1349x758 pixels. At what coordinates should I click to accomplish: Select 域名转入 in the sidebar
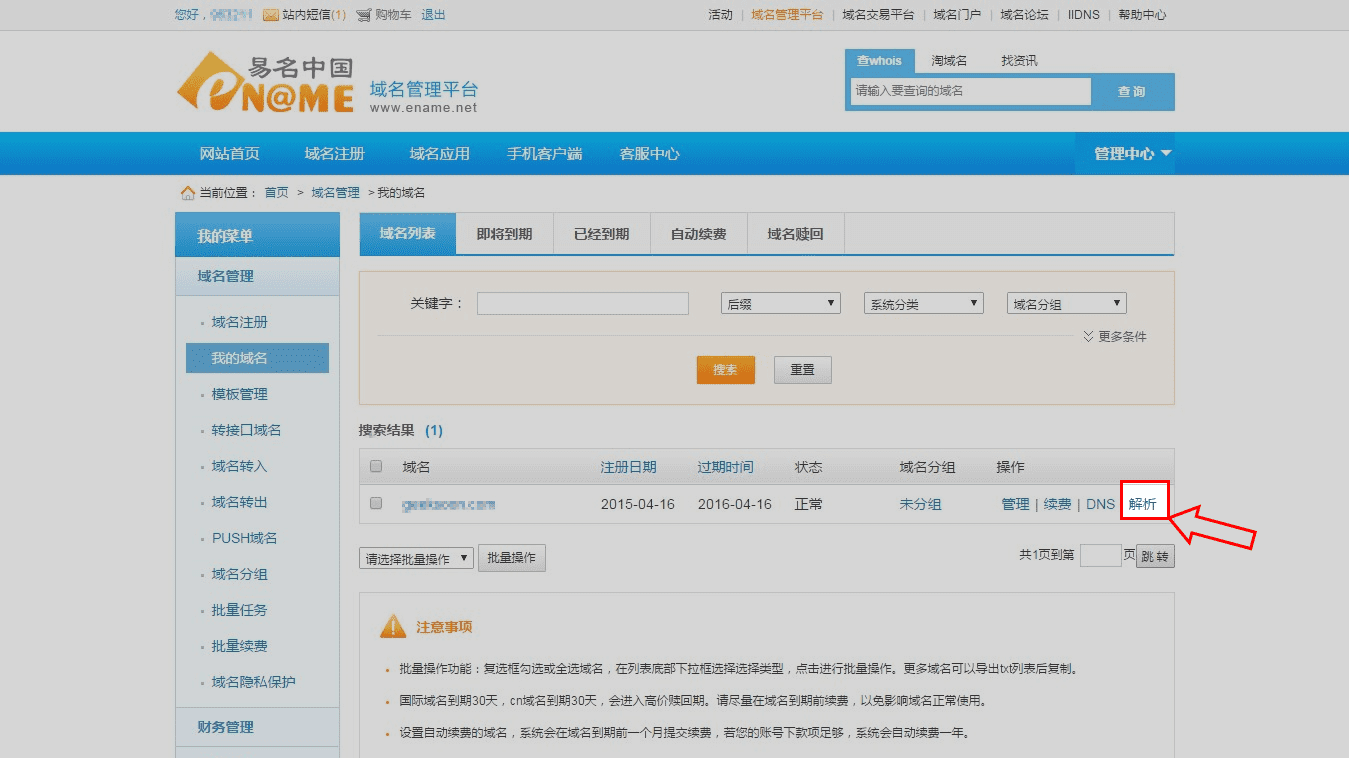[x=240, y=466]
